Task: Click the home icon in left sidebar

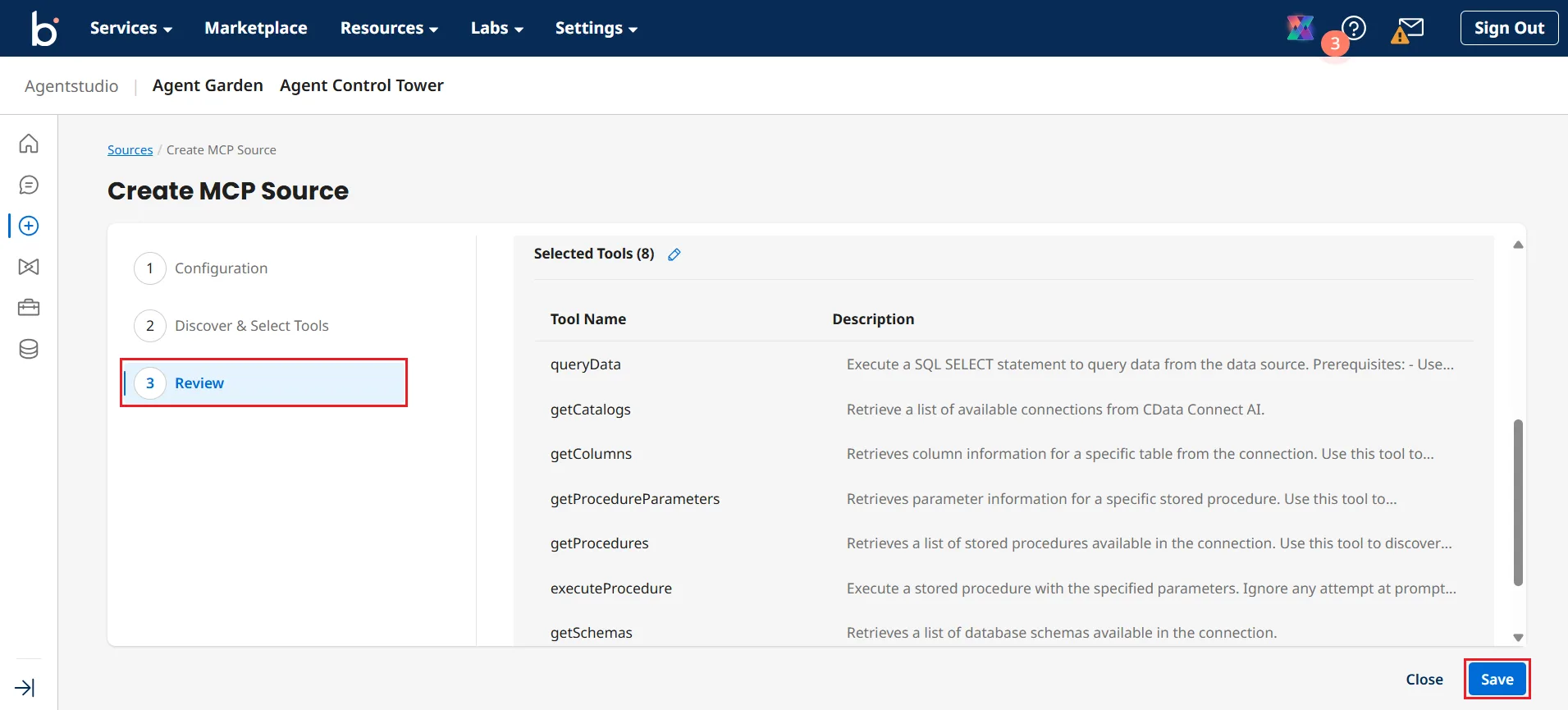Action: pyautogui.click(x=29, y=144)
